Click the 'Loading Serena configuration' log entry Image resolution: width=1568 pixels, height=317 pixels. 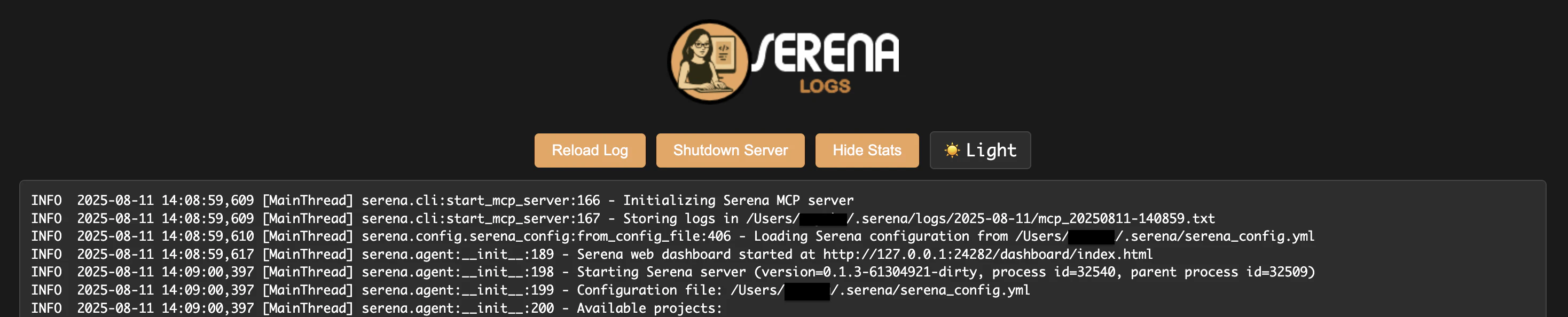(x=672, y=236)
